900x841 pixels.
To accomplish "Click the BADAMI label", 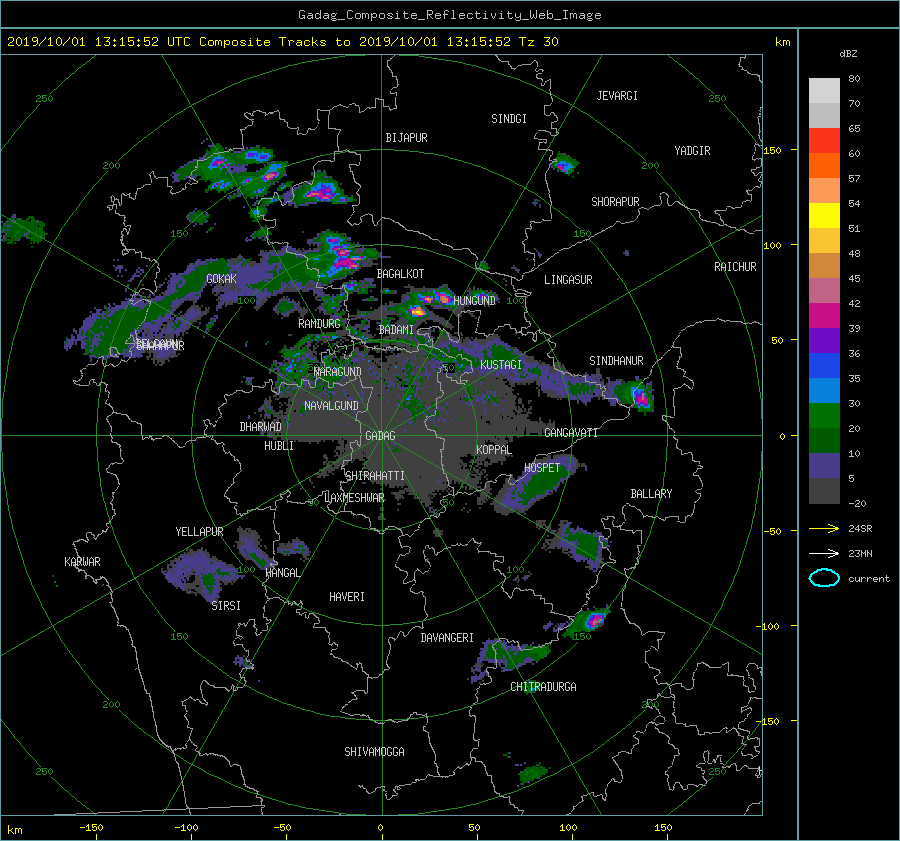I will pos(396,330).
